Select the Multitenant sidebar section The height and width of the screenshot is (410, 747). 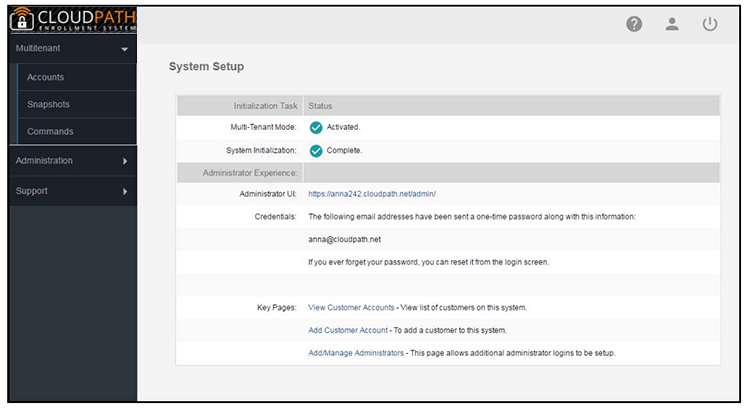[73, 49]
